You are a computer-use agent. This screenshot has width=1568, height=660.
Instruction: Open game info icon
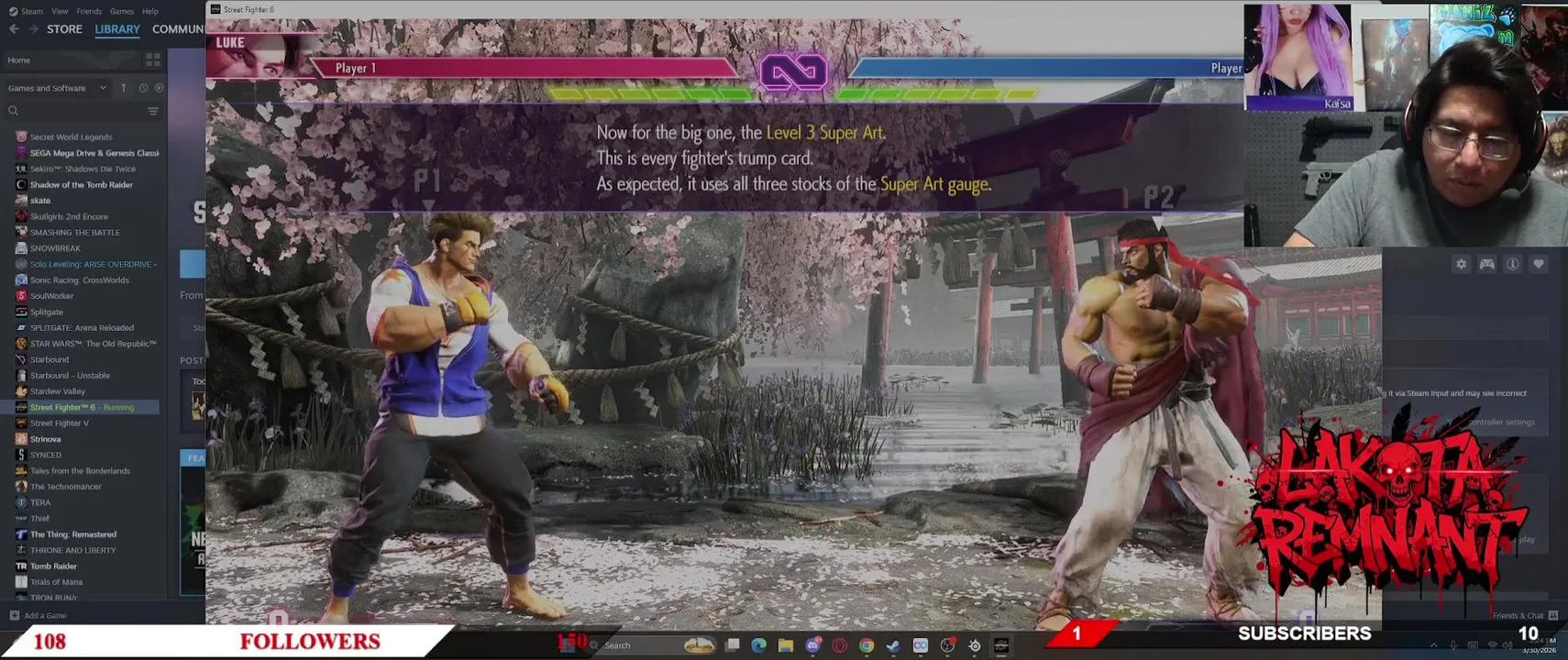(x=1513, y=264)
